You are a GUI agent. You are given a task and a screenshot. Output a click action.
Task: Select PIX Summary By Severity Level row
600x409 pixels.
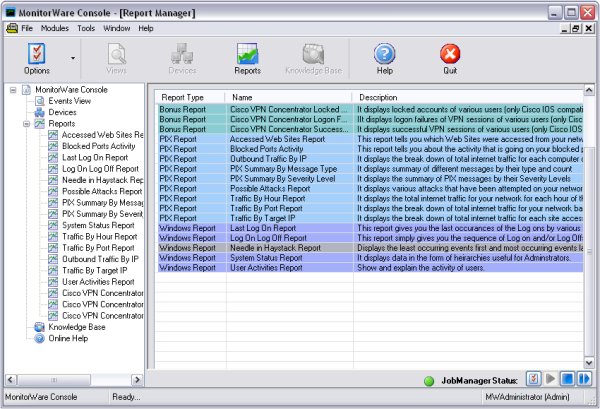(370, 179)
